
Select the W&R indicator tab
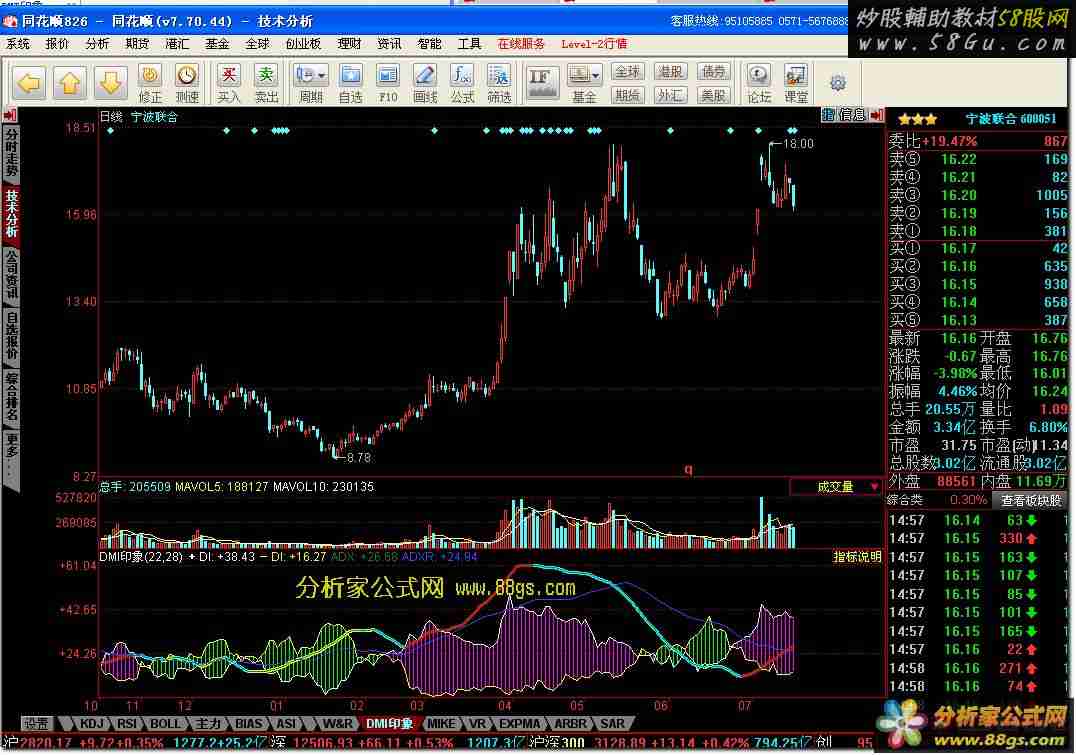pos(337,723)
